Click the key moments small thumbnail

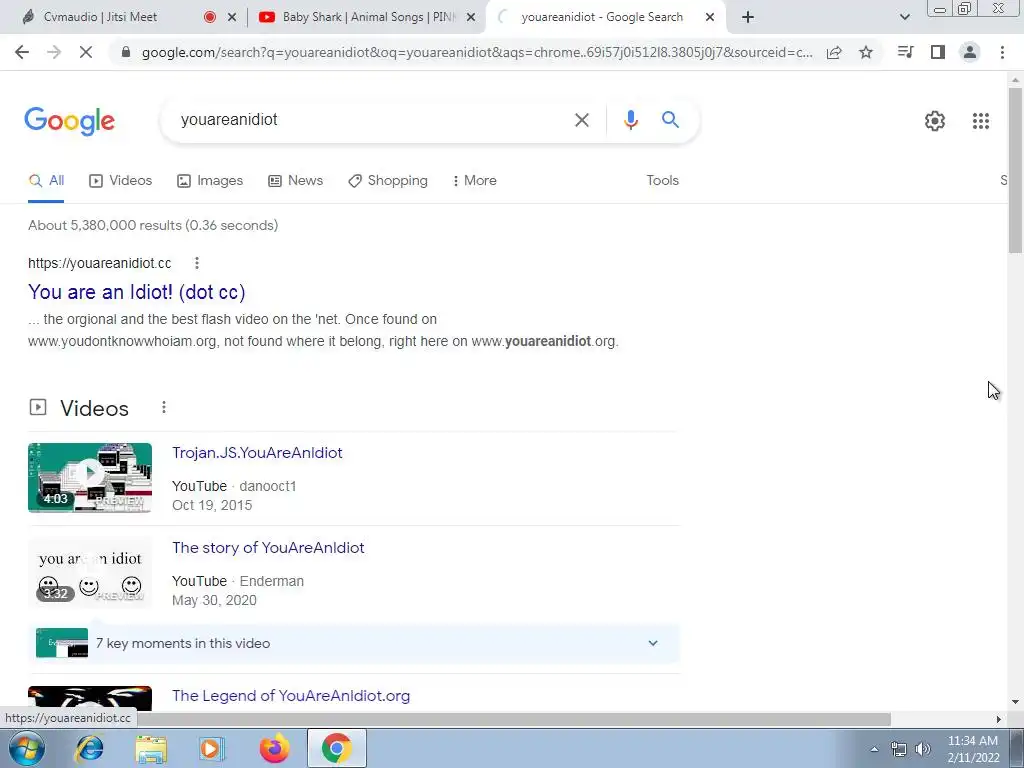click(x=62, y=643)
